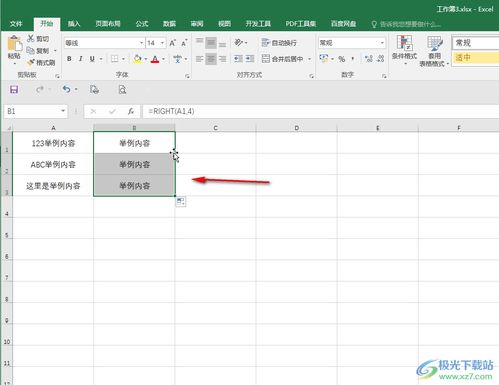Expand merge options dropdown arrow
This screenshot has width=499, height=385.
[x=309, y=59]
